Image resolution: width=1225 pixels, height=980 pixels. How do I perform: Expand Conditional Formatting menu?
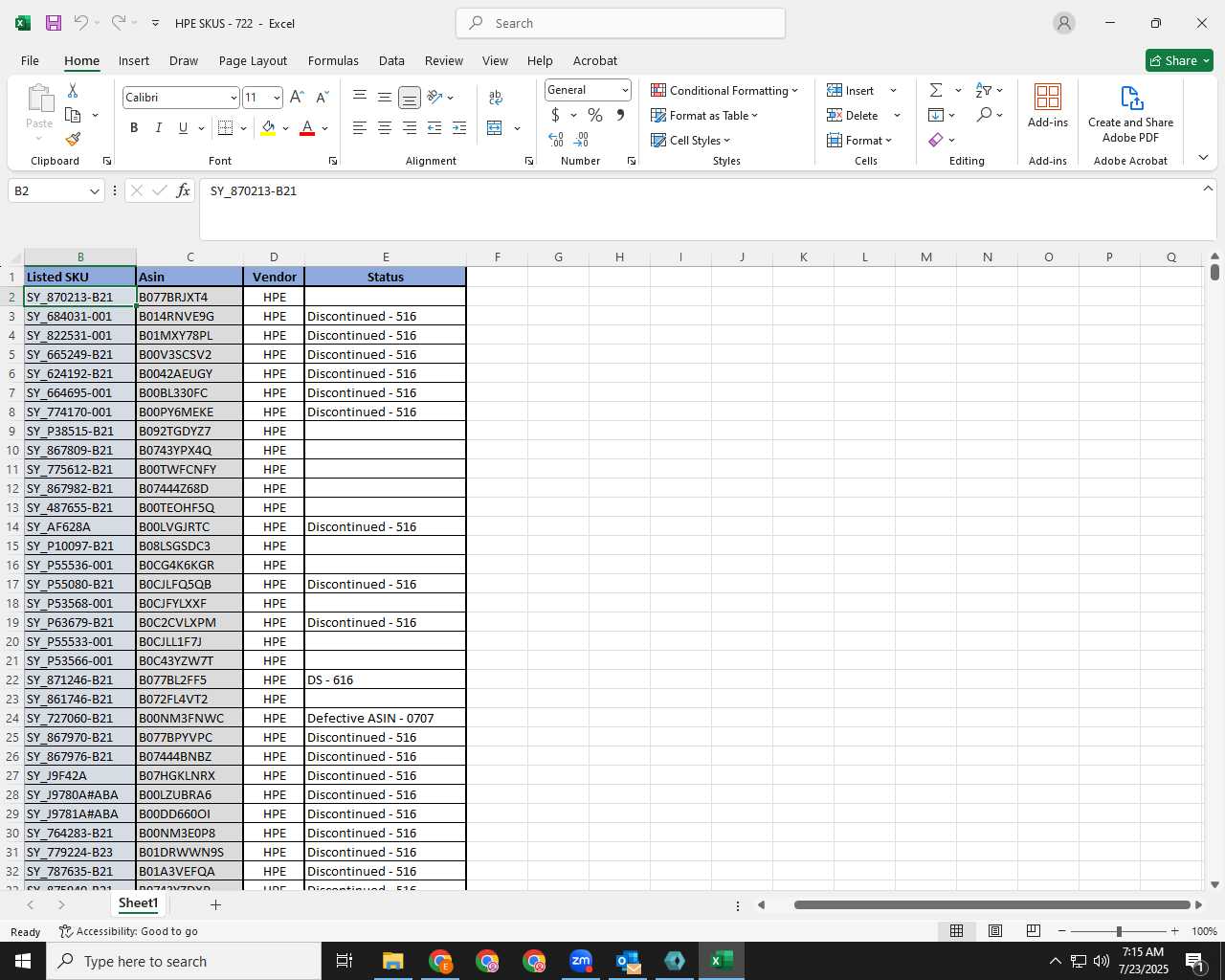(724, 90)
